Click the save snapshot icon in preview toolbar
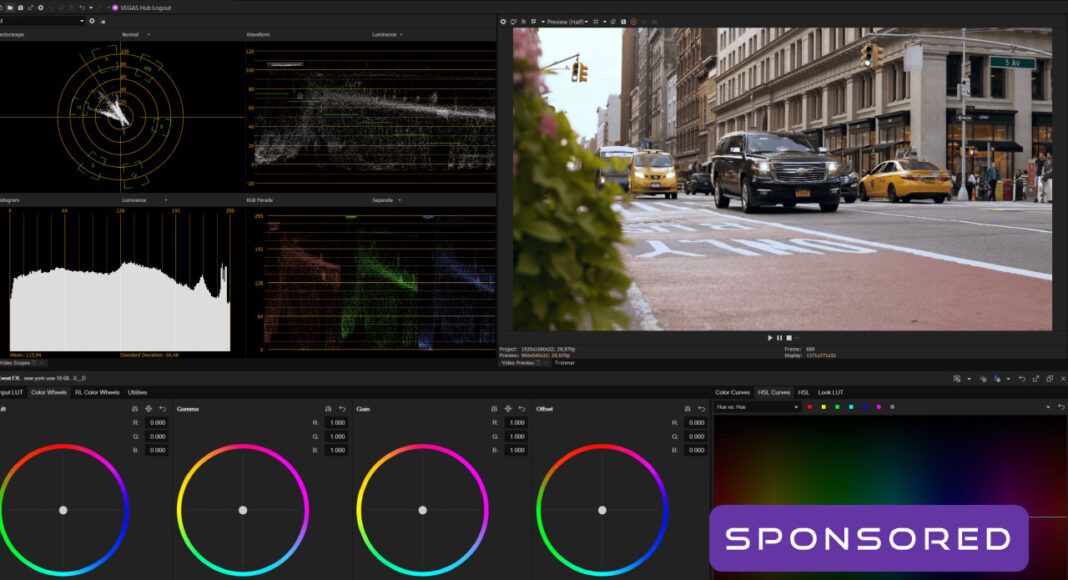Screen dimensions: 1068x580 [623, 21]
